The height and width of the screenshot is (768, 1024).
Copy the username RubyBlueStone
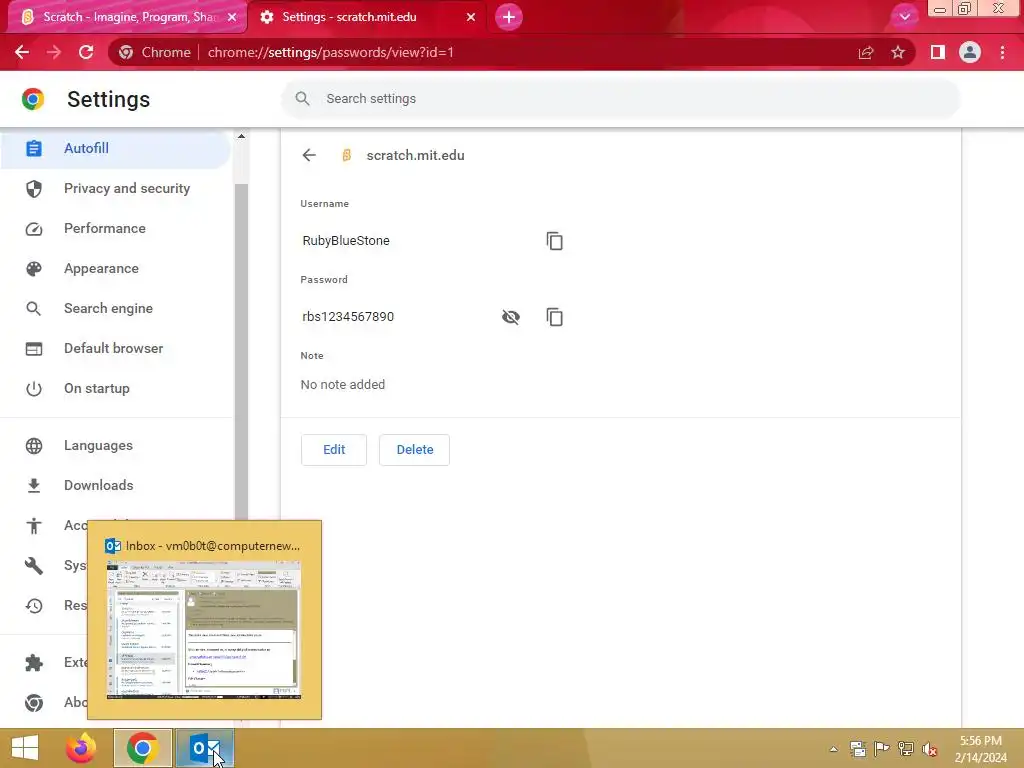point(554,241)
